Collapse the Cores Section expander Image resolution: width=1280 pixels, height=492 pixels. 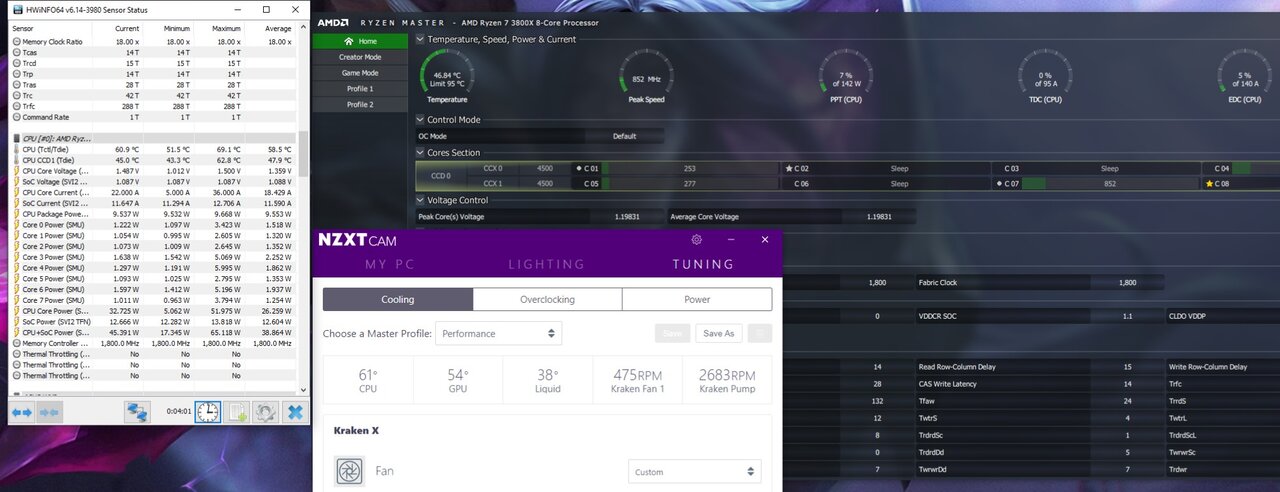click(420, 153)
